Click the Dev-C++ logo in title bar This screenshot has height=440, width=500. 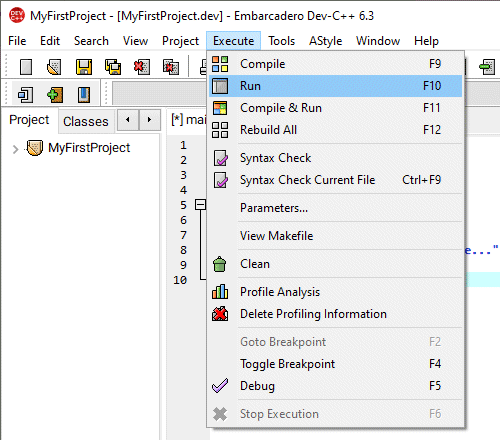click(x=17, y=16)
